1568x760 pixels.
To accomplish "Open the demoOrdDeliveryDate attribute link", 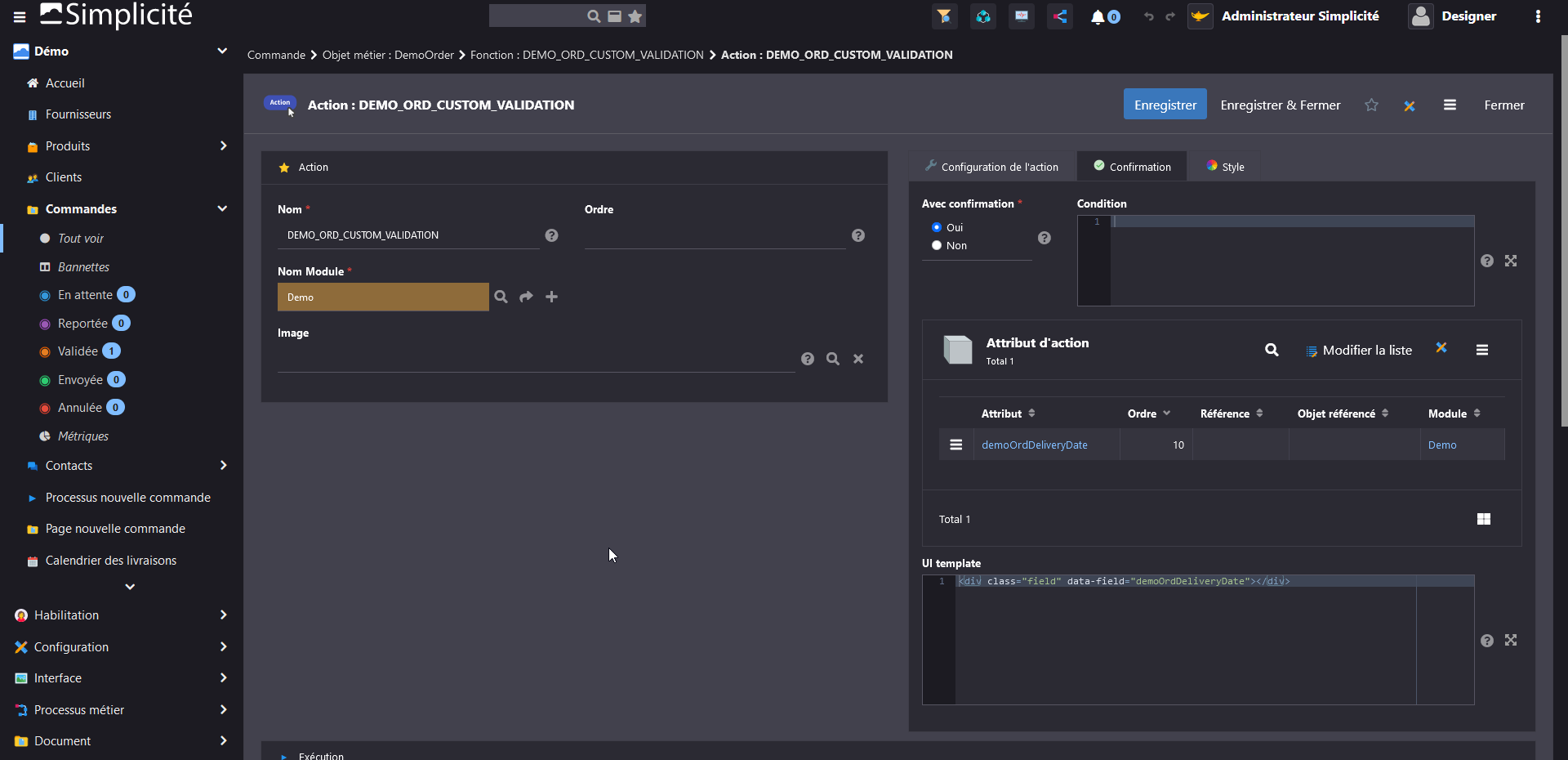I will (1035, 445).
